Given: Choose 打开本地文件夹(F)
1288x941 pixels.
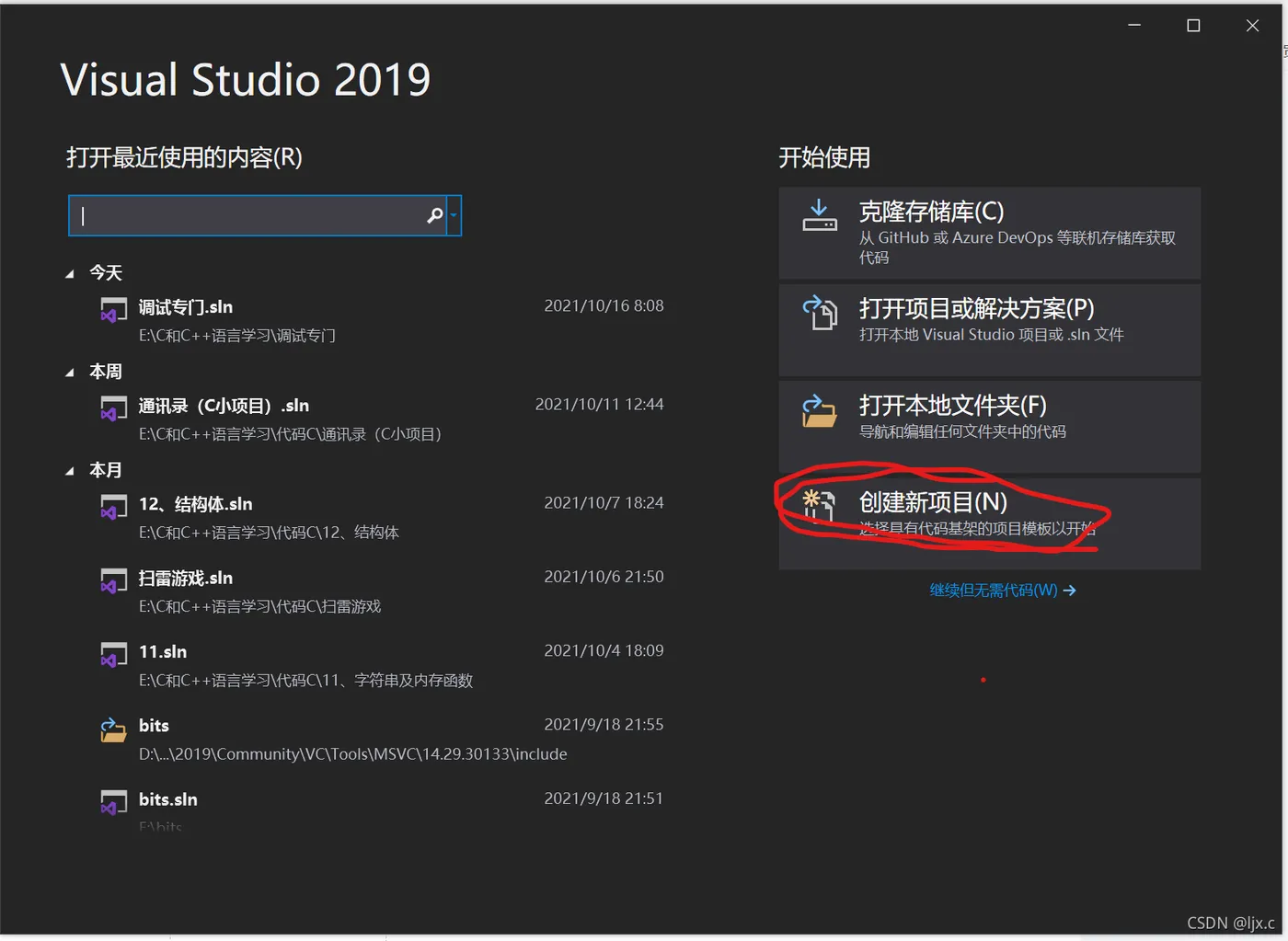Looking at the screenshot, I should 989,427.
